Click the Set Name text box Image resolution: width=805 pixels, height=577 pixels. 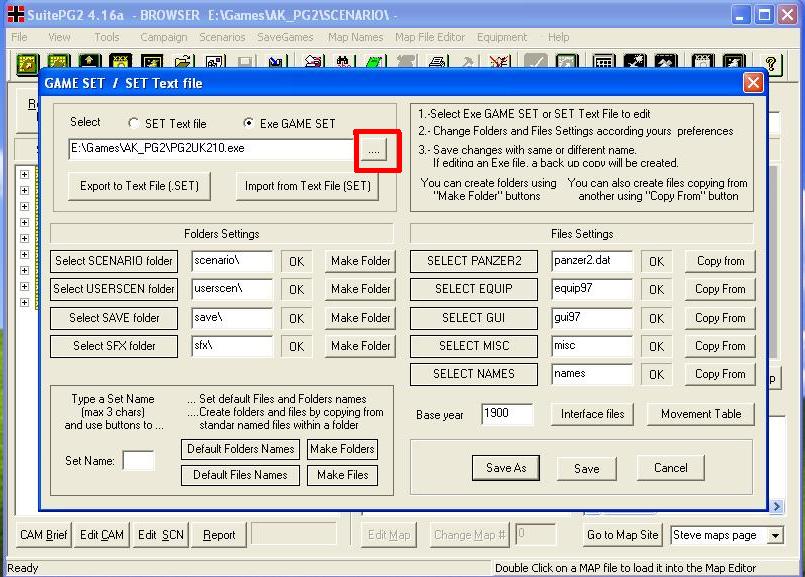pos(138,460)
